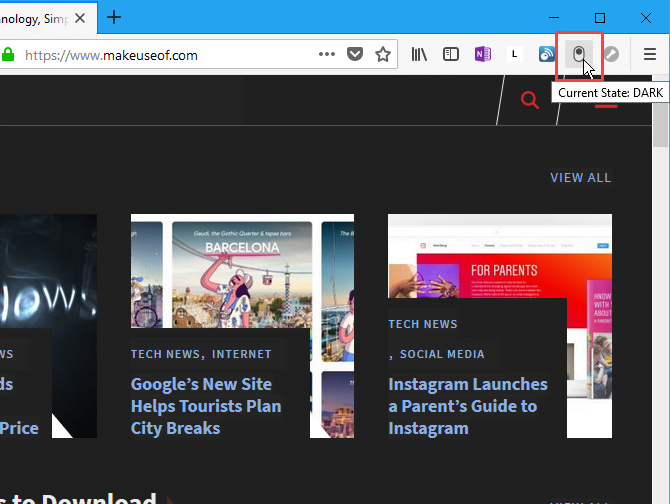Click the makeuseof.com address bar

click(160, 55)
